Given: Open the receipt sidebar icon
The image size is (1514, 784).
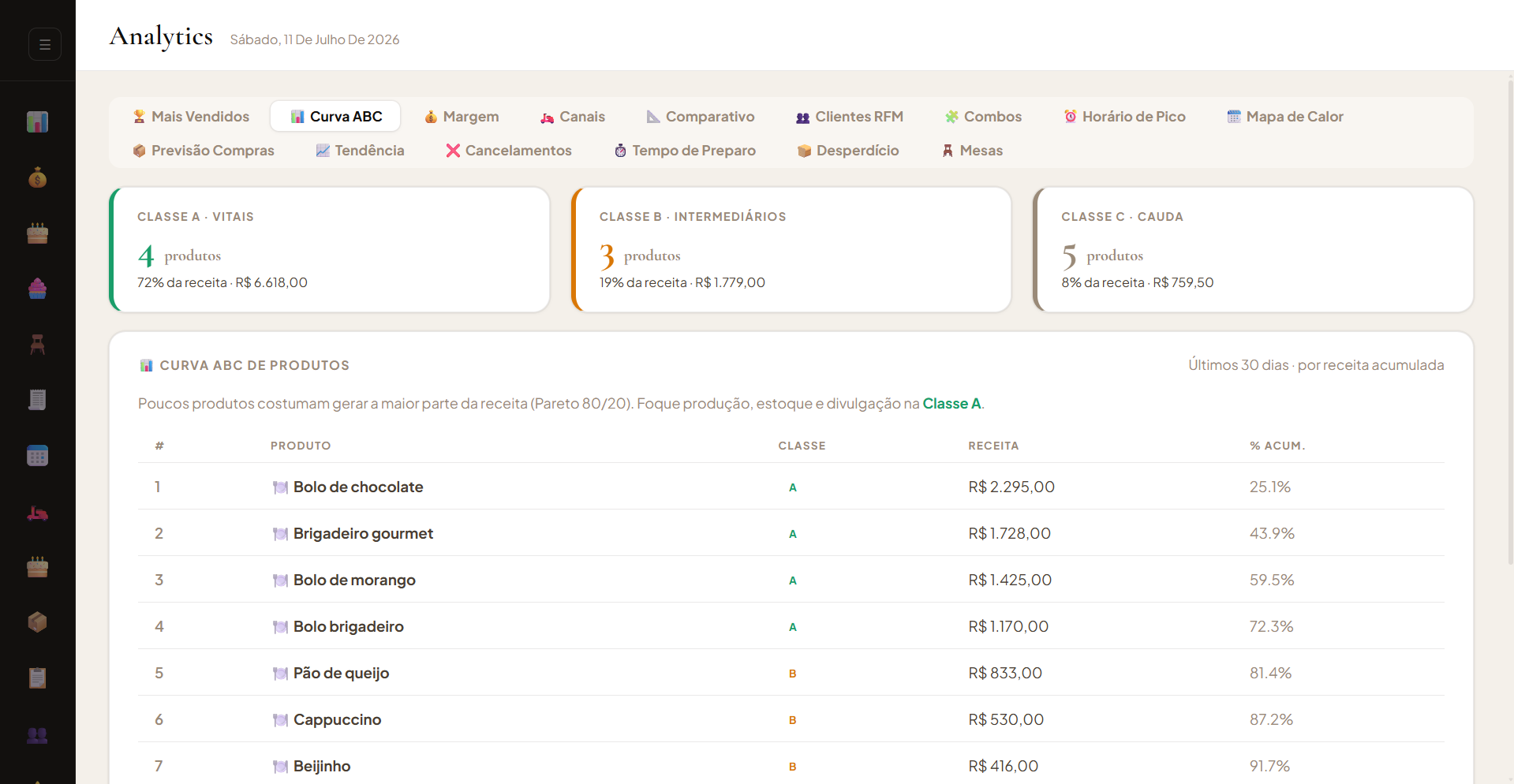Looking at the screenshot, I should point(37,400).
